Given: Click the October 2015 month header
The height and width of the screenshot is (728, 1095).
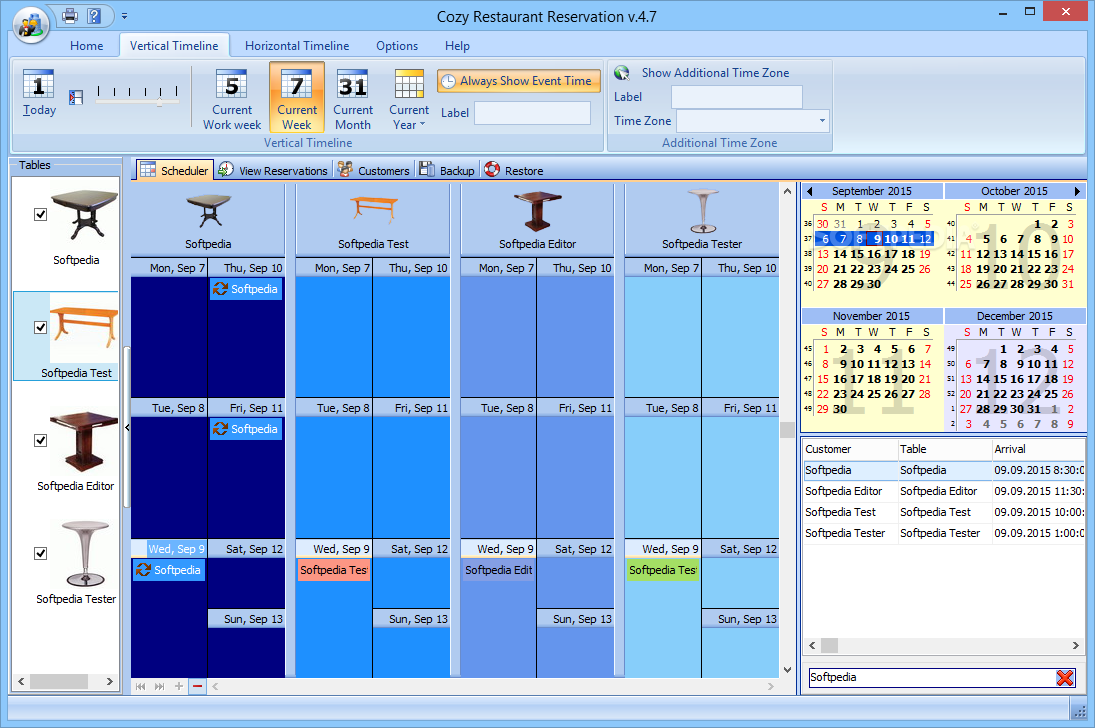Looking at the screenshot, I should [1014, 191].
